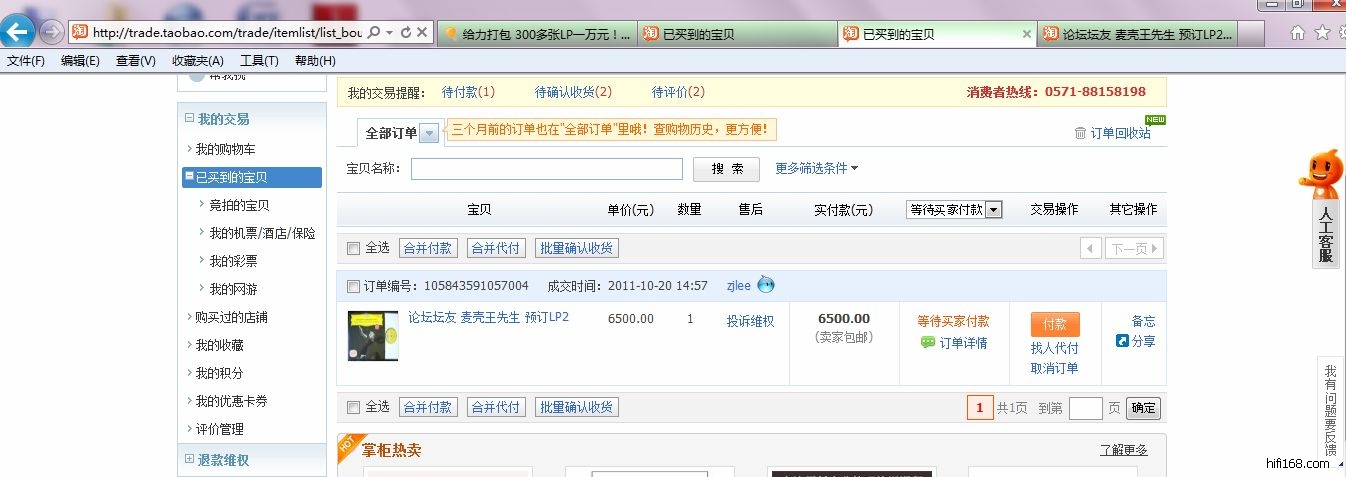Click the 宝贝名称 search input field
Viewport: 1346px width, 477px height.
point(546,169)
